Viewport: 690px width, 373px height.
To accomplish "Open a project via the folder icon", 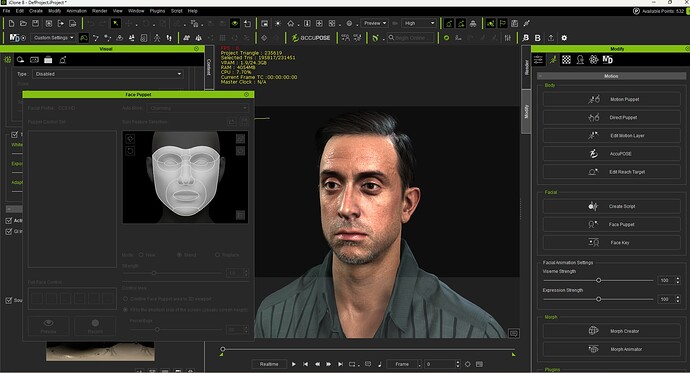I will pos(23,23).
